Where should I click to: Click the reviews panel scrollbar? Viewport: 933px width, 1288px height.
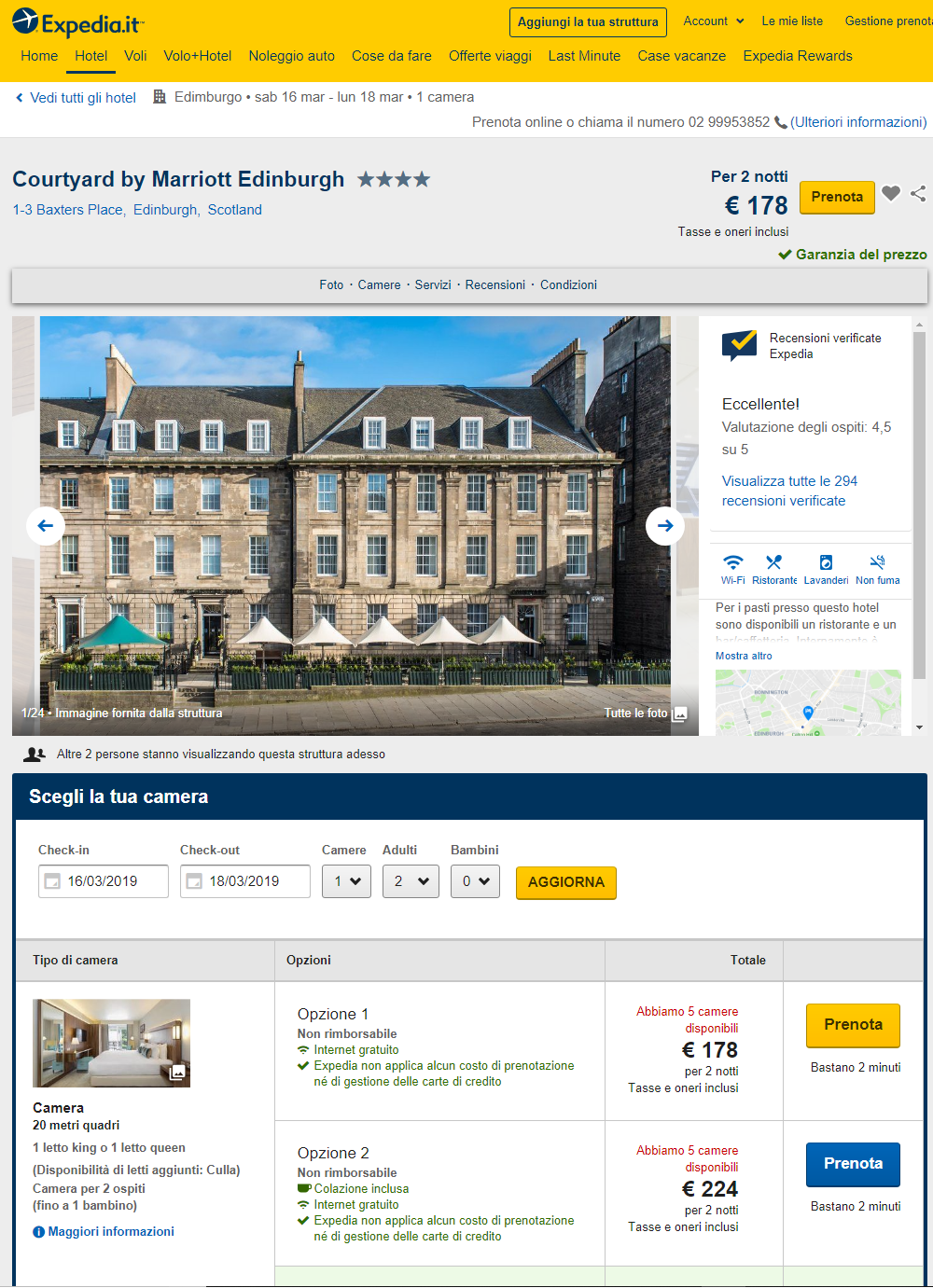click(919, 504)
